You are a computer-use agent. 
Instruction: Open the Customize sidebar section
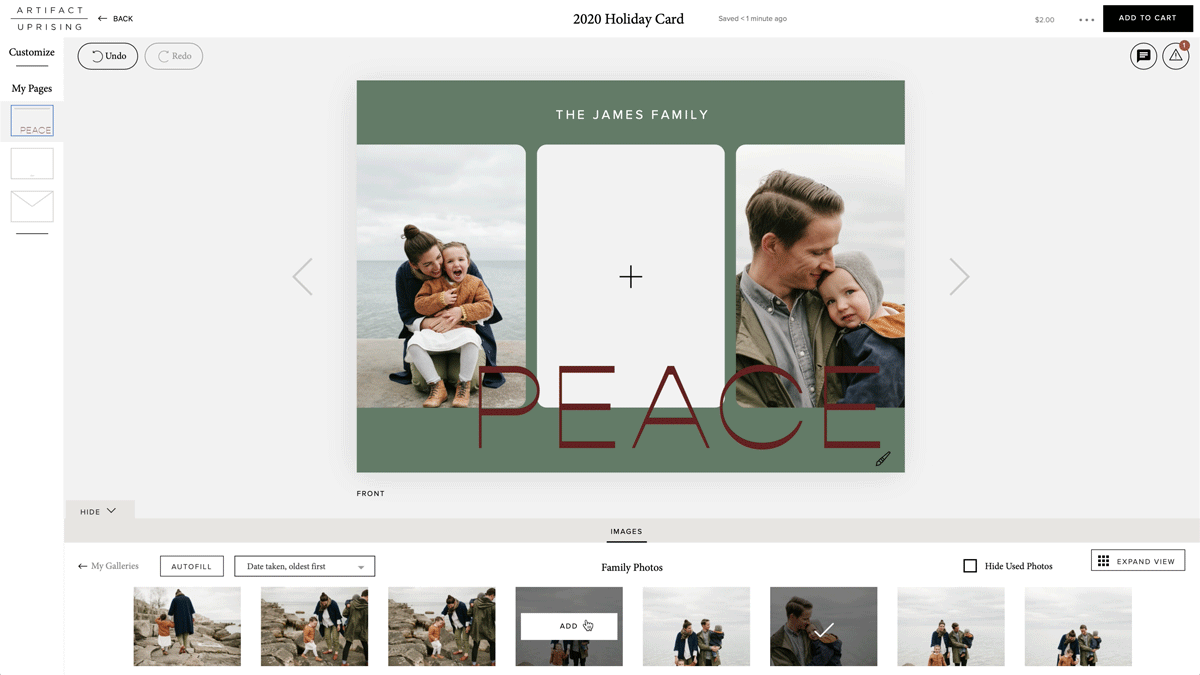coord(32,52)
